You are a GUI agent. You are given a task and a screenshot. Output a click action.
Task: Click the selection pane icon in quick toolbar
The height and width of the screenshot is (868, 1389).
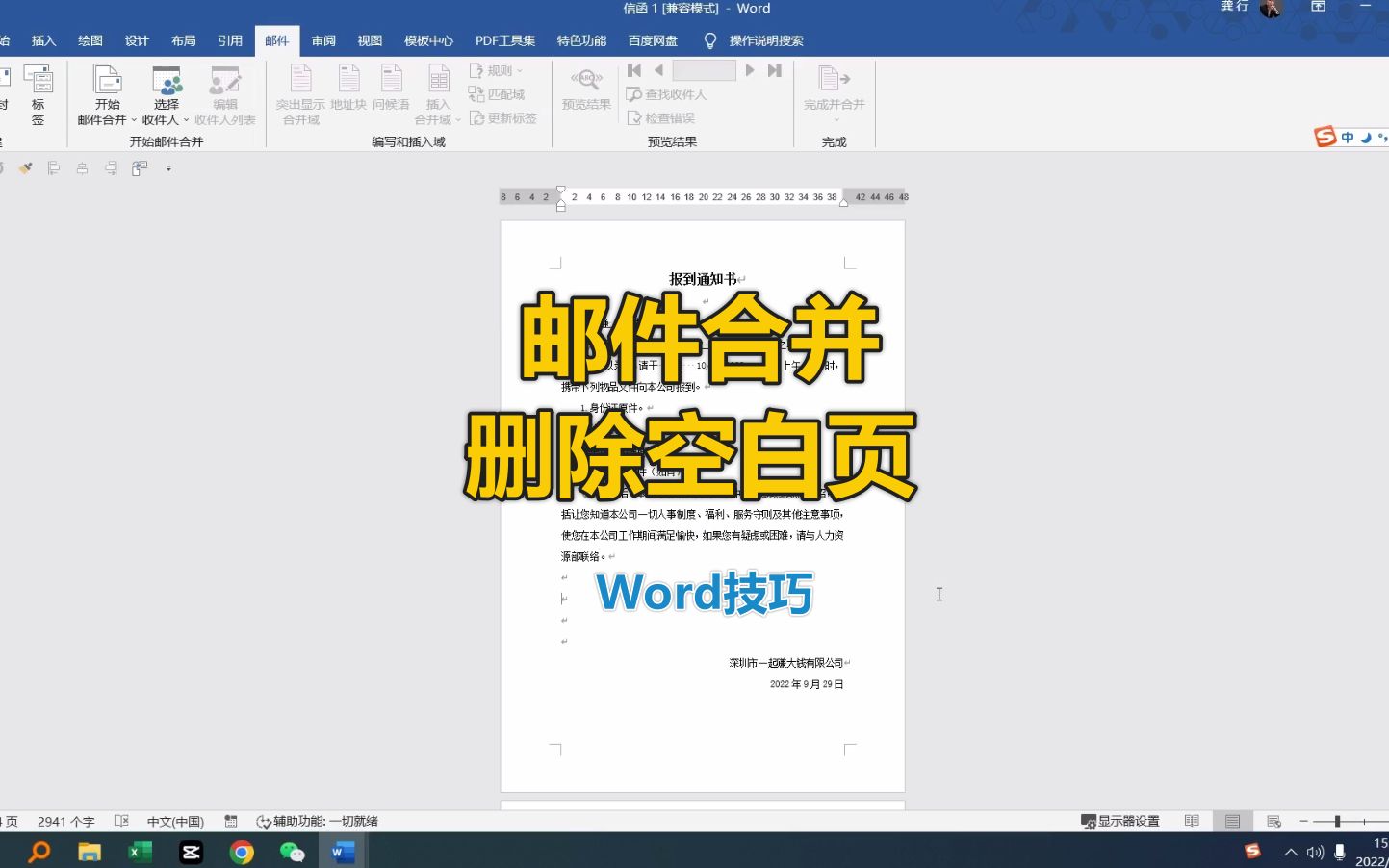pos(140,168)
